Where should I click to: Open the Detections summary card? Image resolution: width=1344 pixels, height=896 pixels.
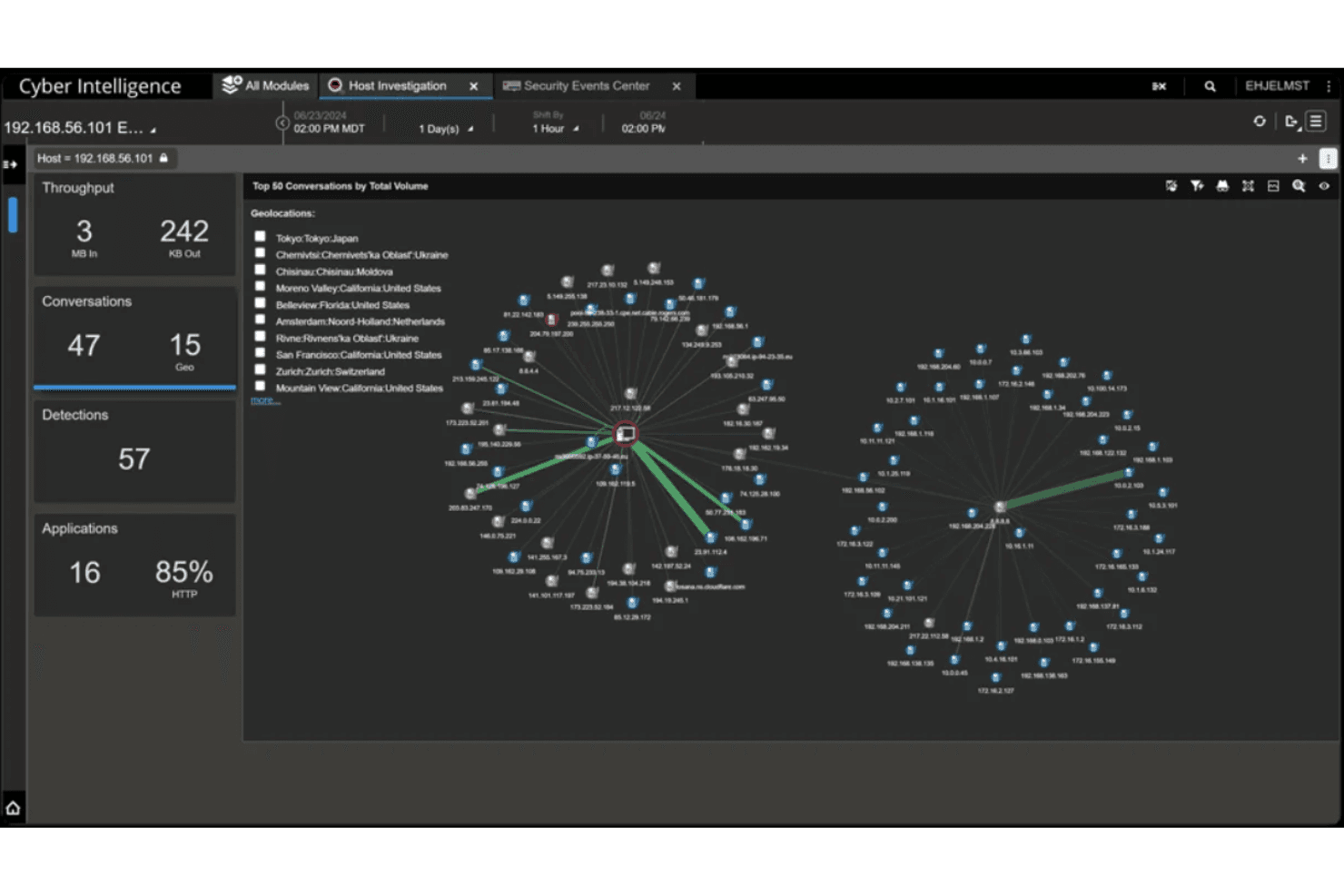[x=134, y=451]
